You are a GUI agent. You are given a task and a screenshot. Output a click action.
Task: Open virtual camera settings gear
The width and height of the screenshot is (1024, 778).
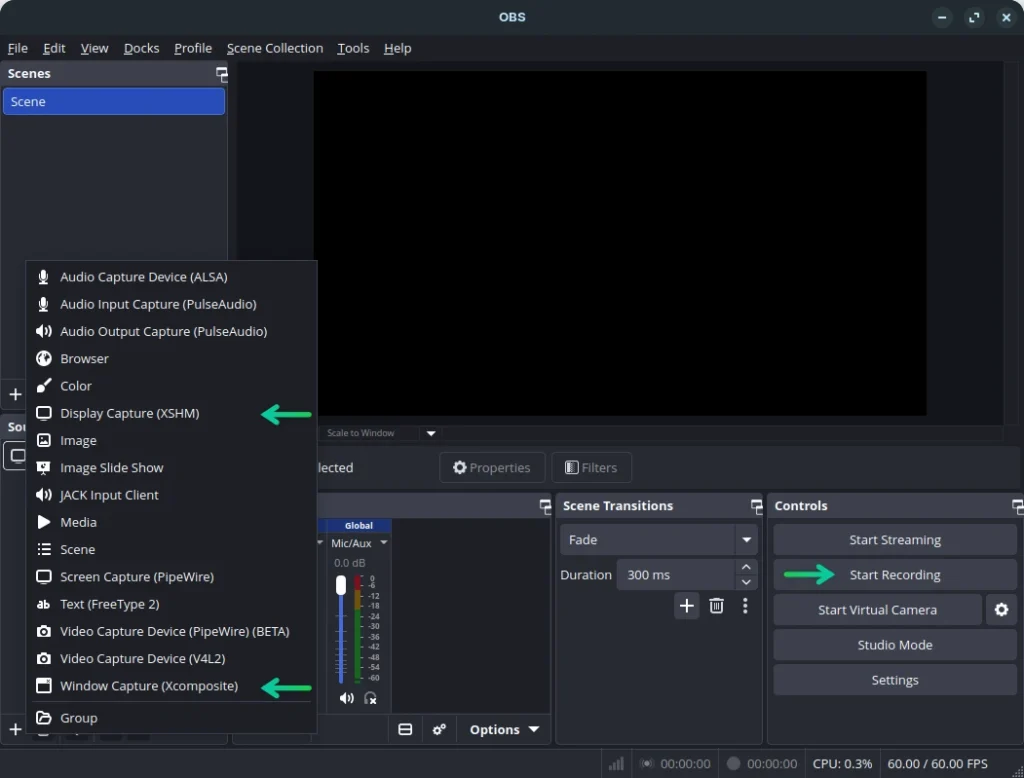coord(1001,610)
